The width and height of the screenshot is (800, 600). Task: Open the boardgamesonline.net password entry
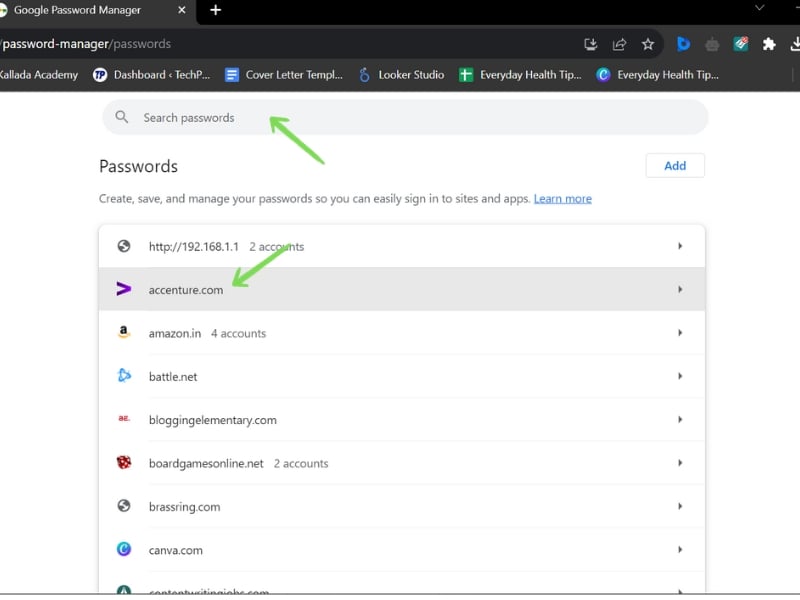click(402, 463)
